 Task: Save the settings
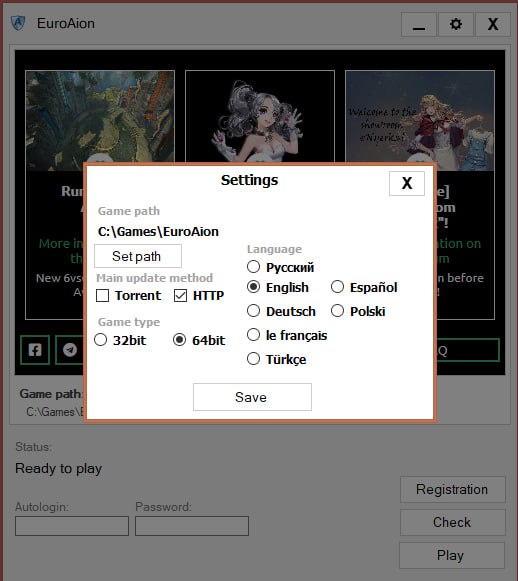tap(252, 397)
